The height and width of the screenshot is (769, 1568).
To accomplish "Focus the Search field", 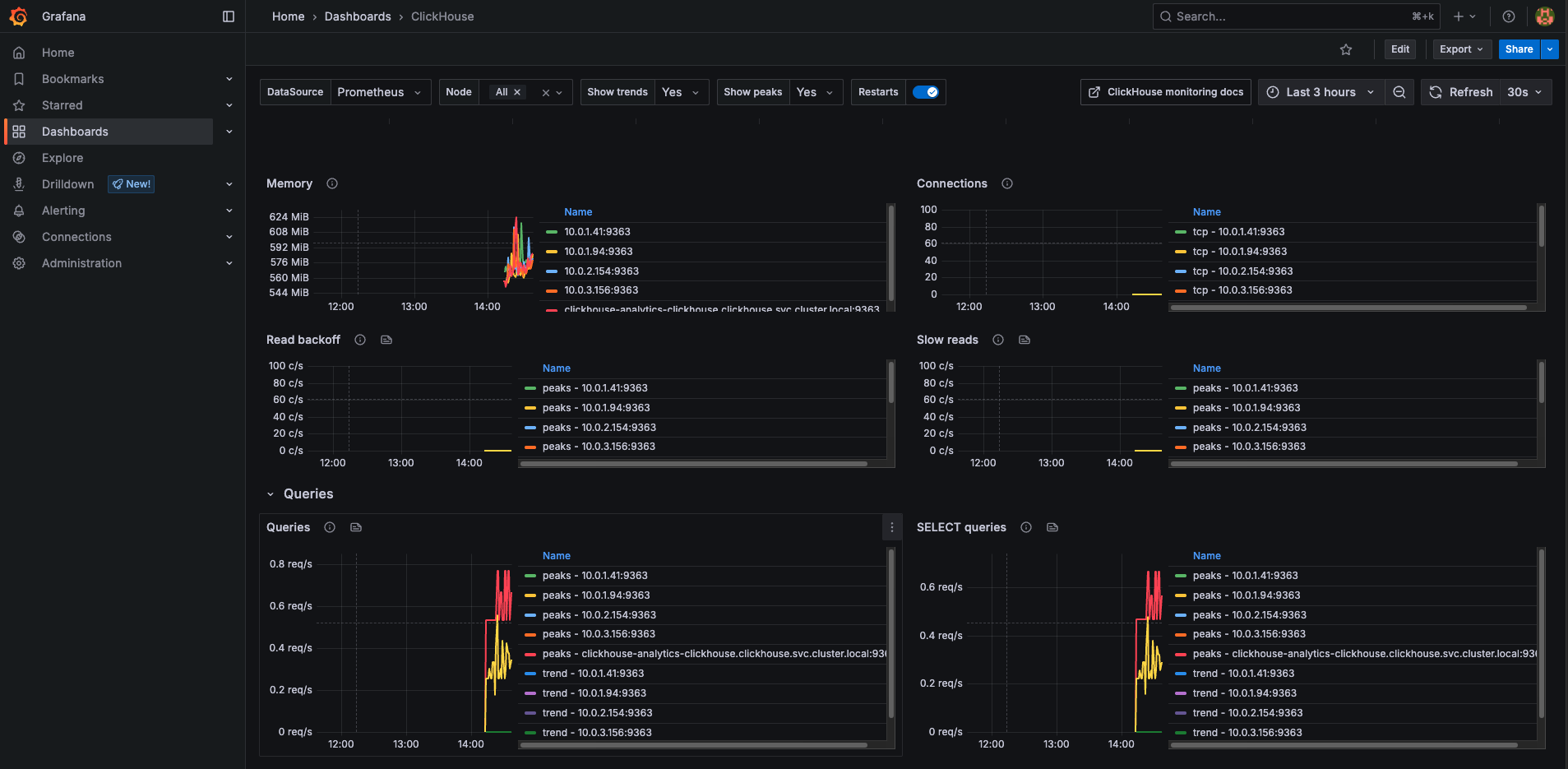I will [1296, 16].
